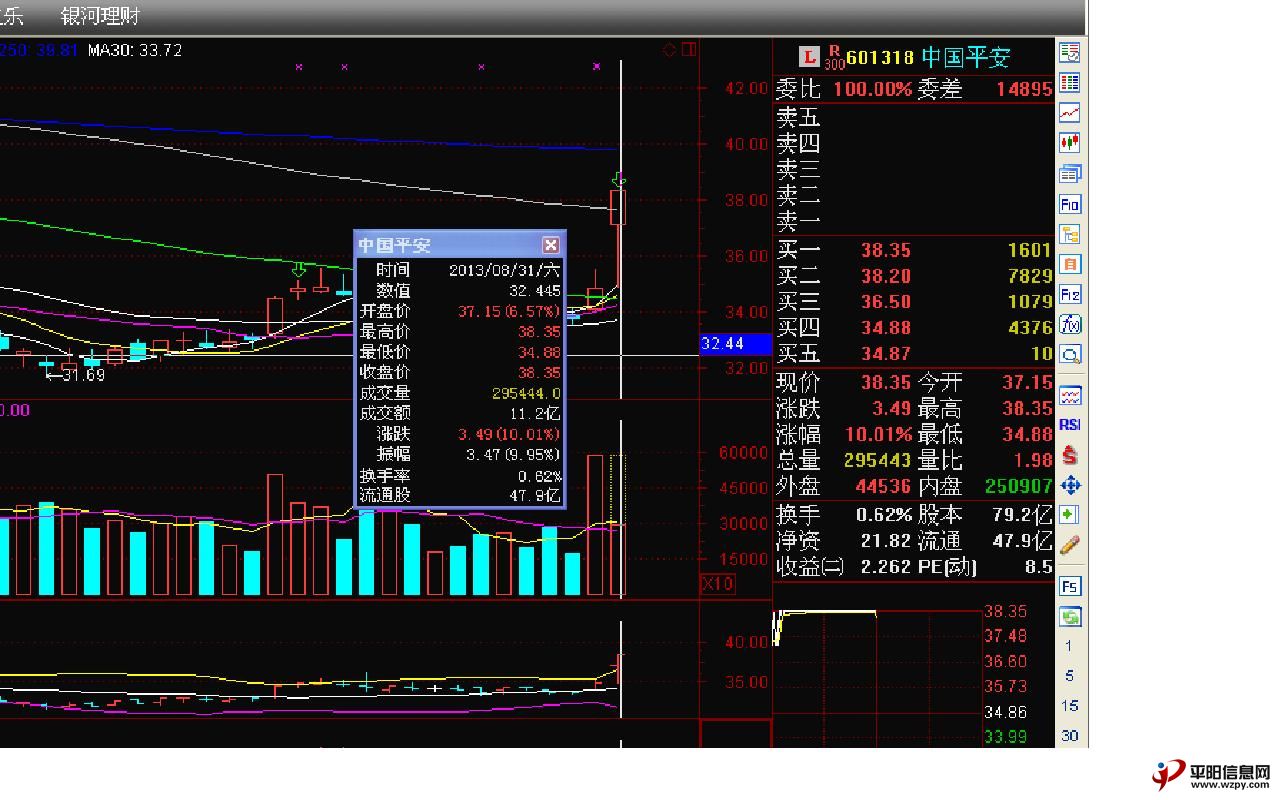
Task: Click the F10 company info icon
Action: point(1070,204)
